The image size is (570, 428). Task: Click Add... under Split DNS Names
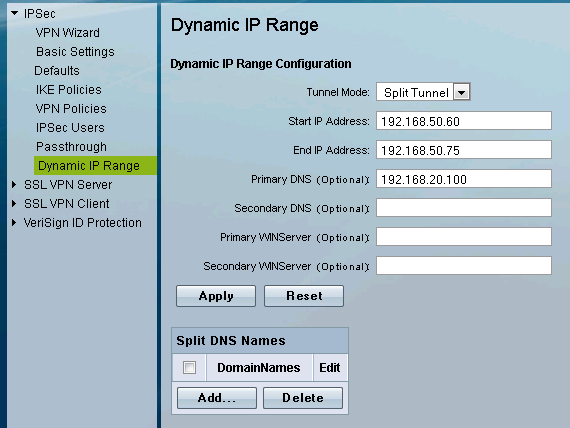[x=217, y=398]
